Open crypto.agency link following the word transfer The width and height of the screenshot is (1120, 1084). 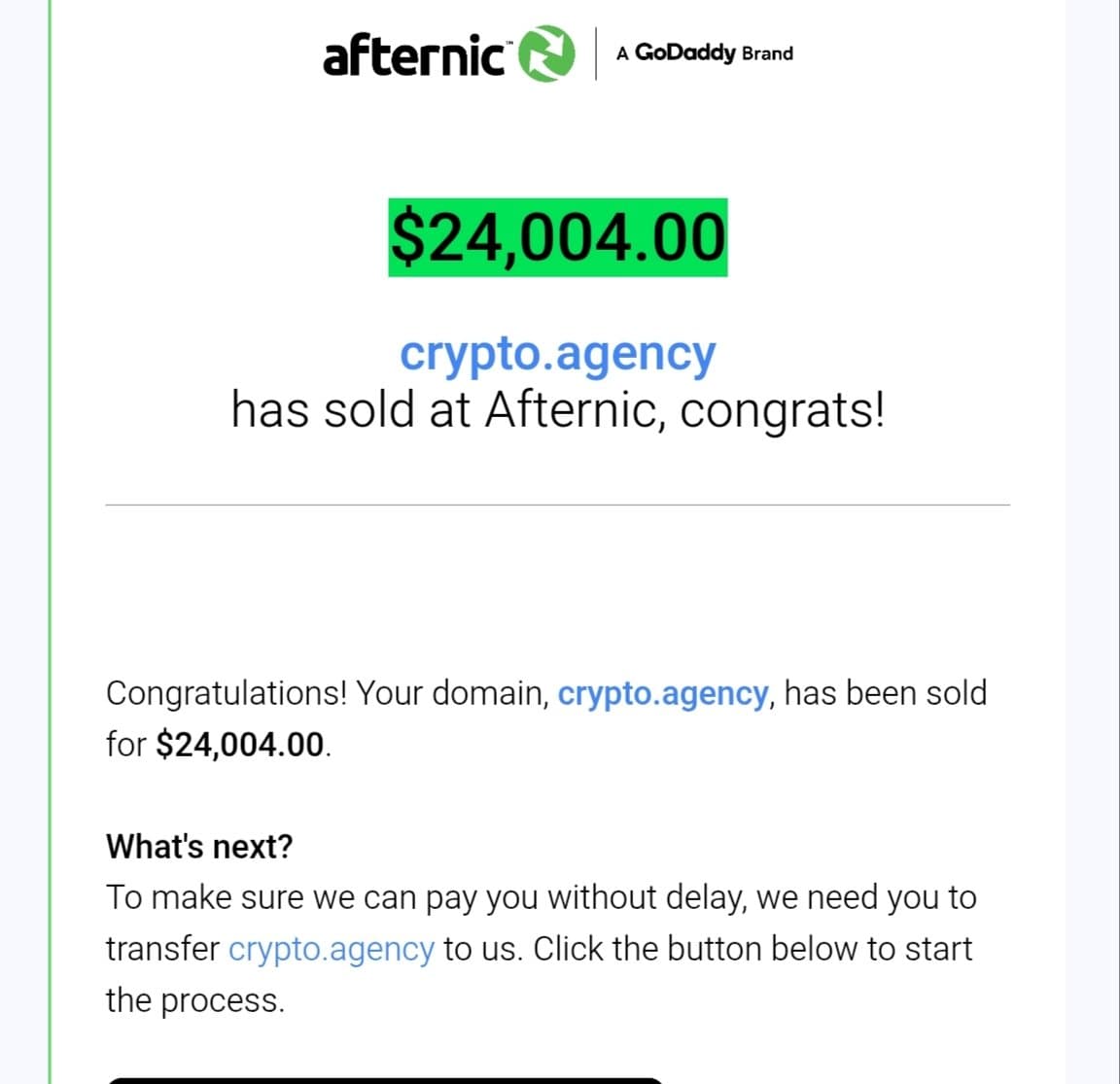(x=332, y=950)
